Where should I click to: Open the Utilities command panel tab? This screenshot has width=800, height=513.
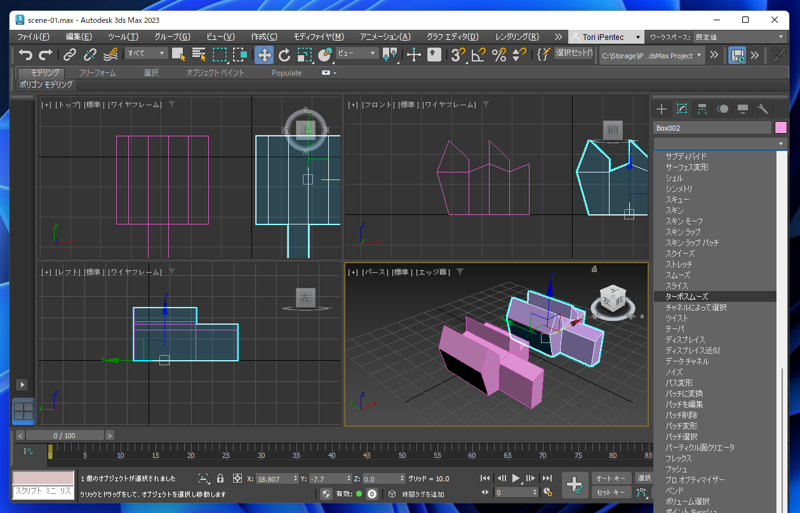pos(763,109)
